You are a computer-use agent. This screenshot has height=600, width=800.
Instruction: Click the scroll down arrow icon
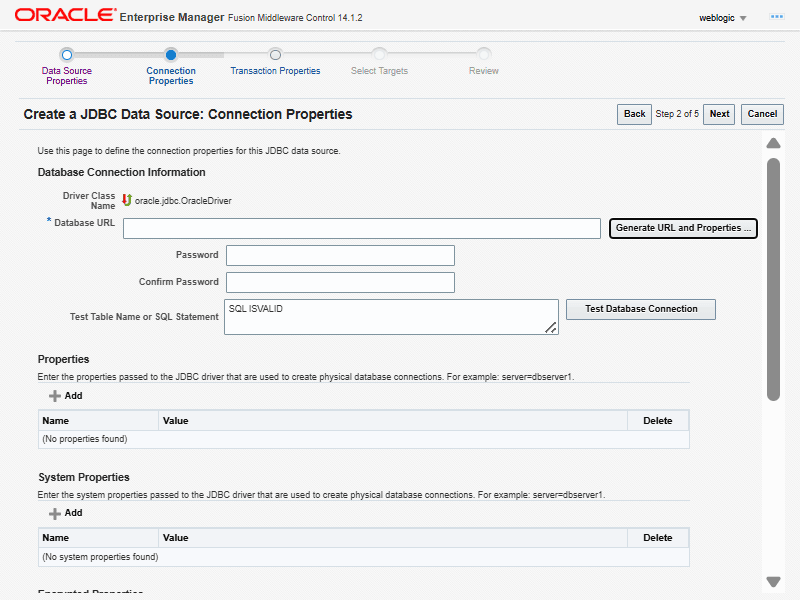coord(773,581)
